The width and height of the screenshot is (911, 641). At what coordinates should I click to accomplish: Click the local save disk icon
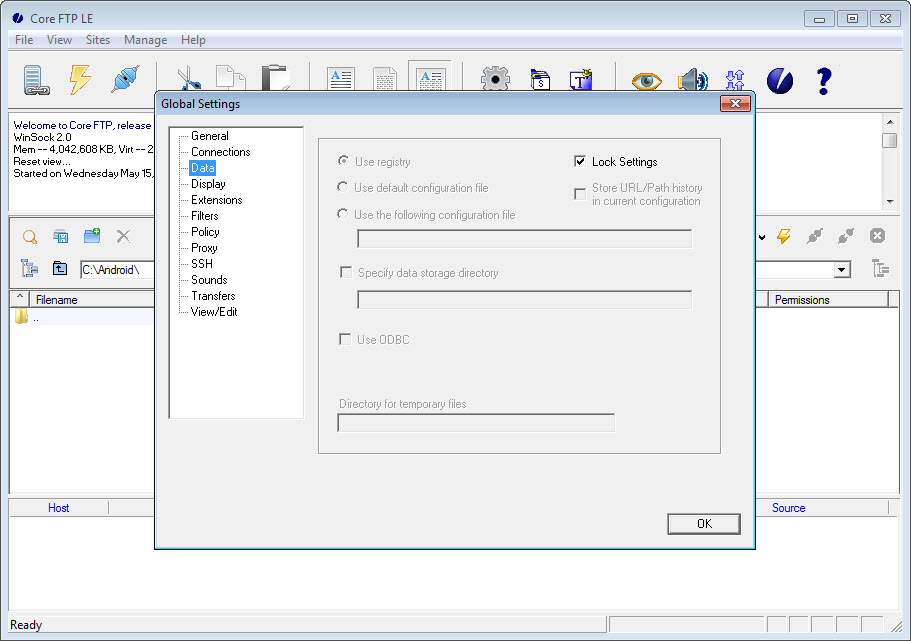coord(60,236)
